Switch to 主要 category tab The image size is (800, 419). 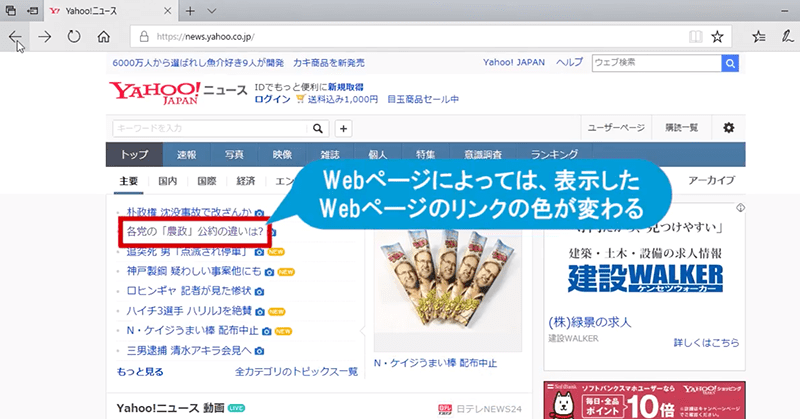pos(129,181)
